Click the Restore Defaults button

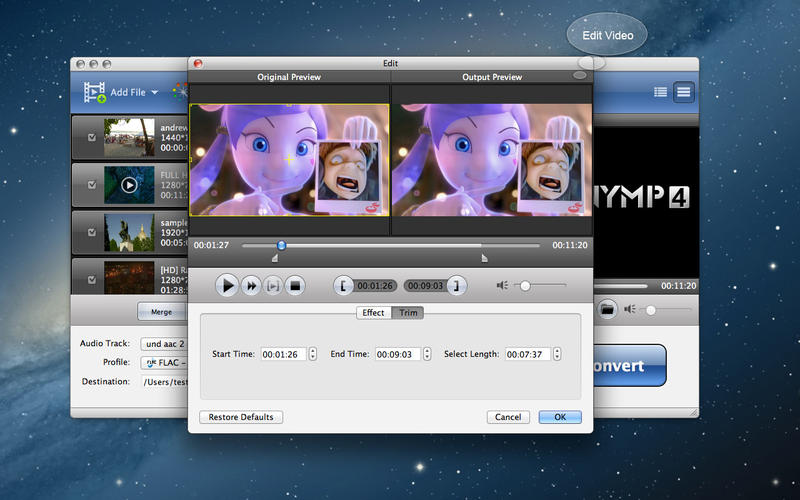(241, 417)
